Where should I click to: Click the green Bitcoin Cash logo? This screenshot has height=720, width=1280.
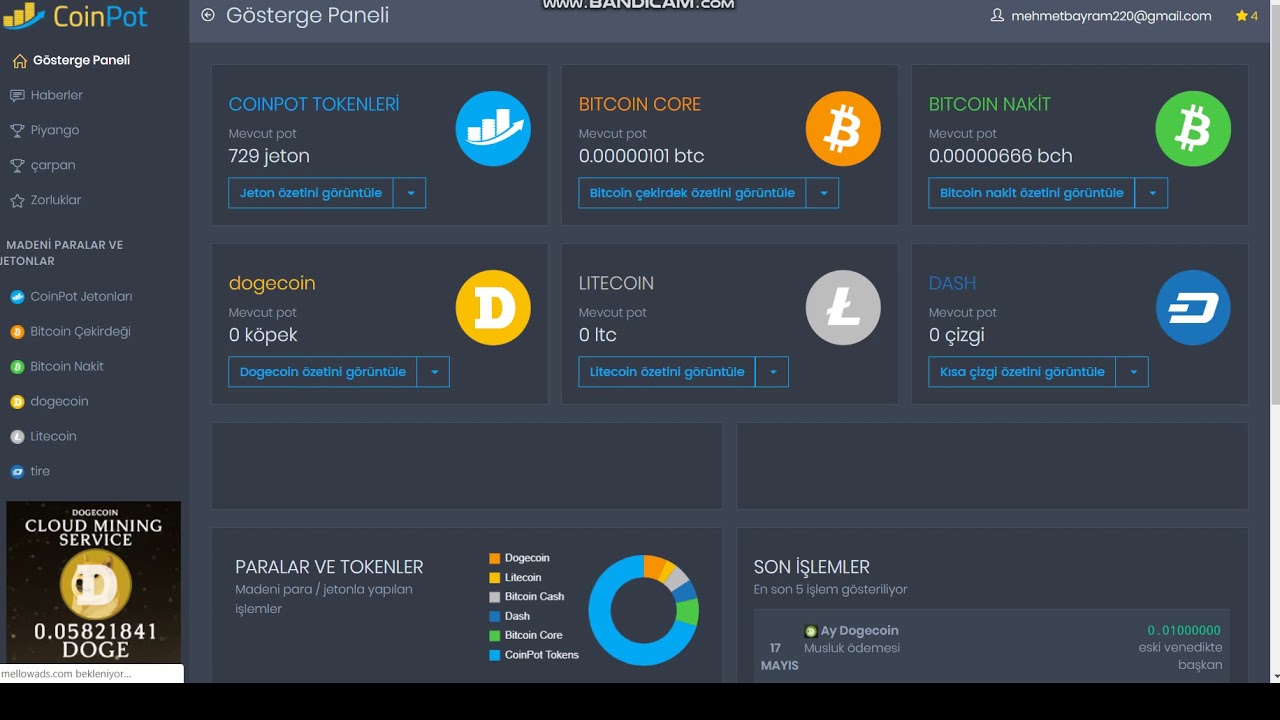coord(1193,129)
